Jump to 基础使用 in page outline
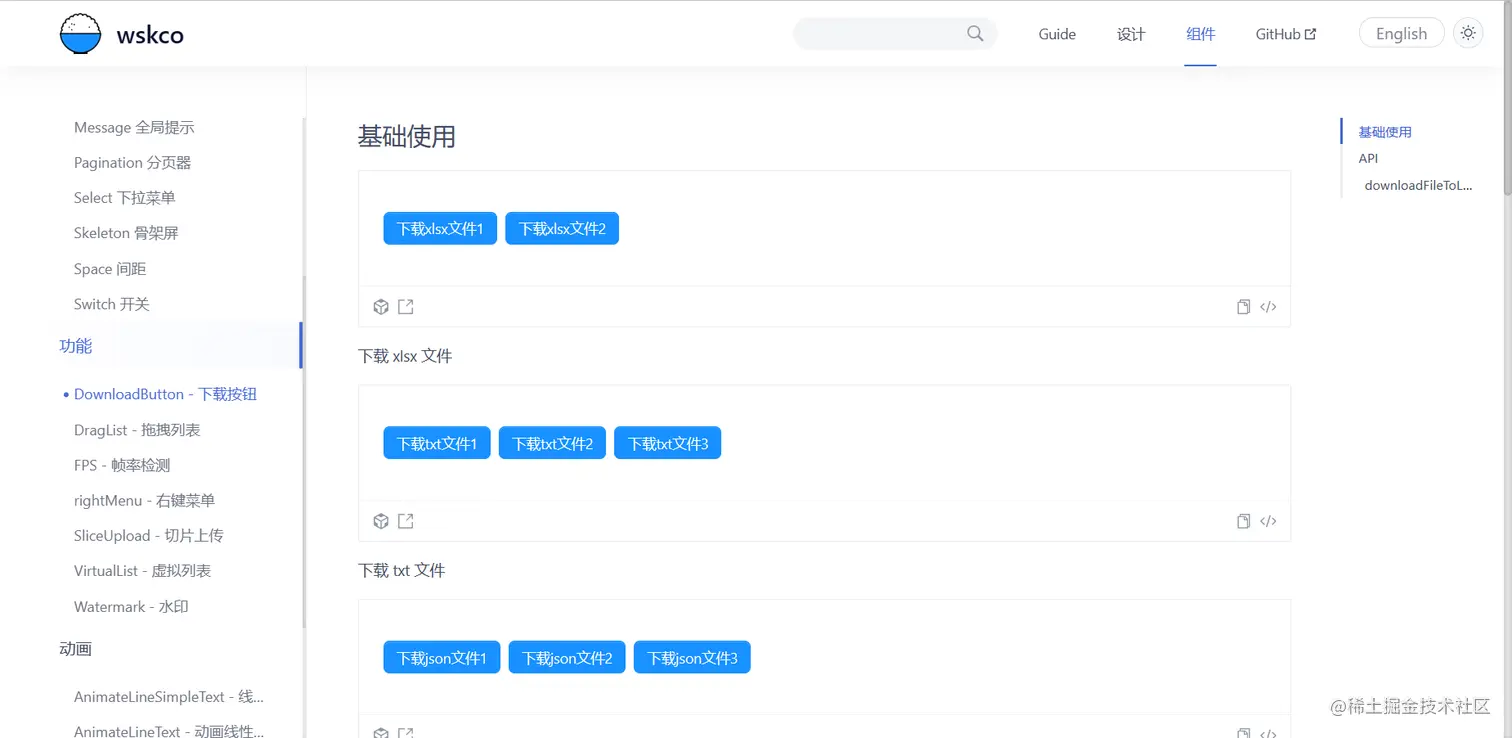Screen dimensions: 1512x738 coord(1385,132)
